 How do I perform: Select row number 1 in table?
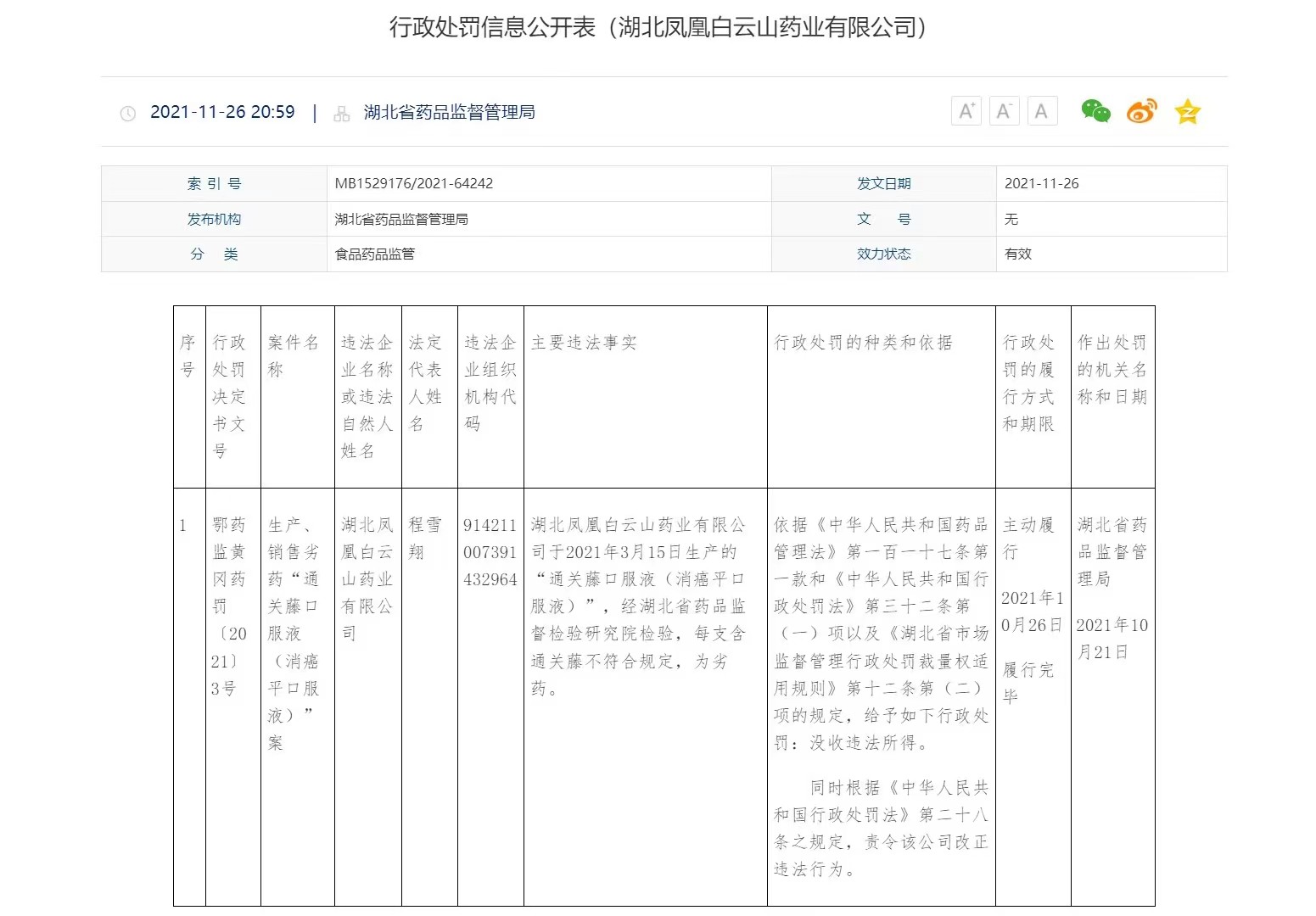tap(182, 526)
